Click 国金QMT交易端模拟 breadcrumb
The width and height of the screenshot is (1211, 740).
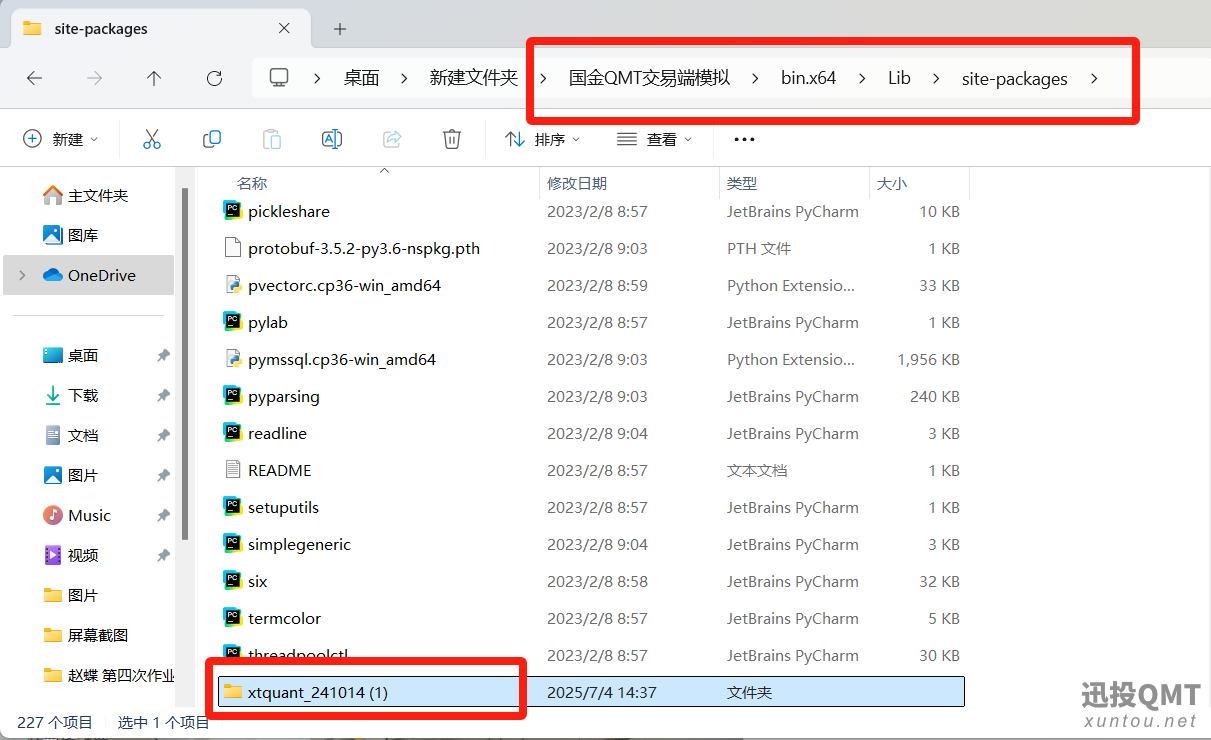(x=650, y=78)
